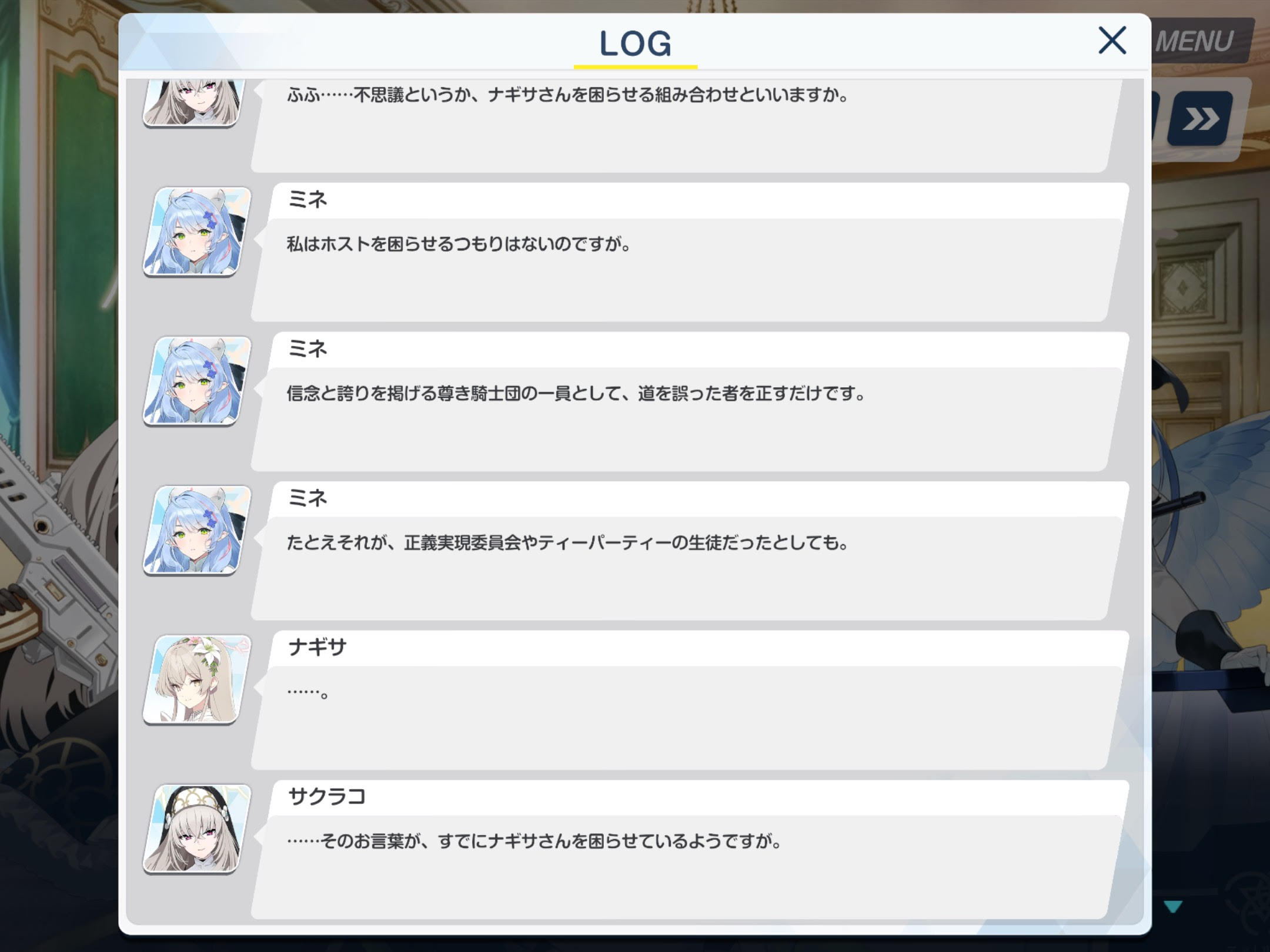Close the LOG window with X
This screenshot has width=1270, height=952.
click(x=1112, y=41)
